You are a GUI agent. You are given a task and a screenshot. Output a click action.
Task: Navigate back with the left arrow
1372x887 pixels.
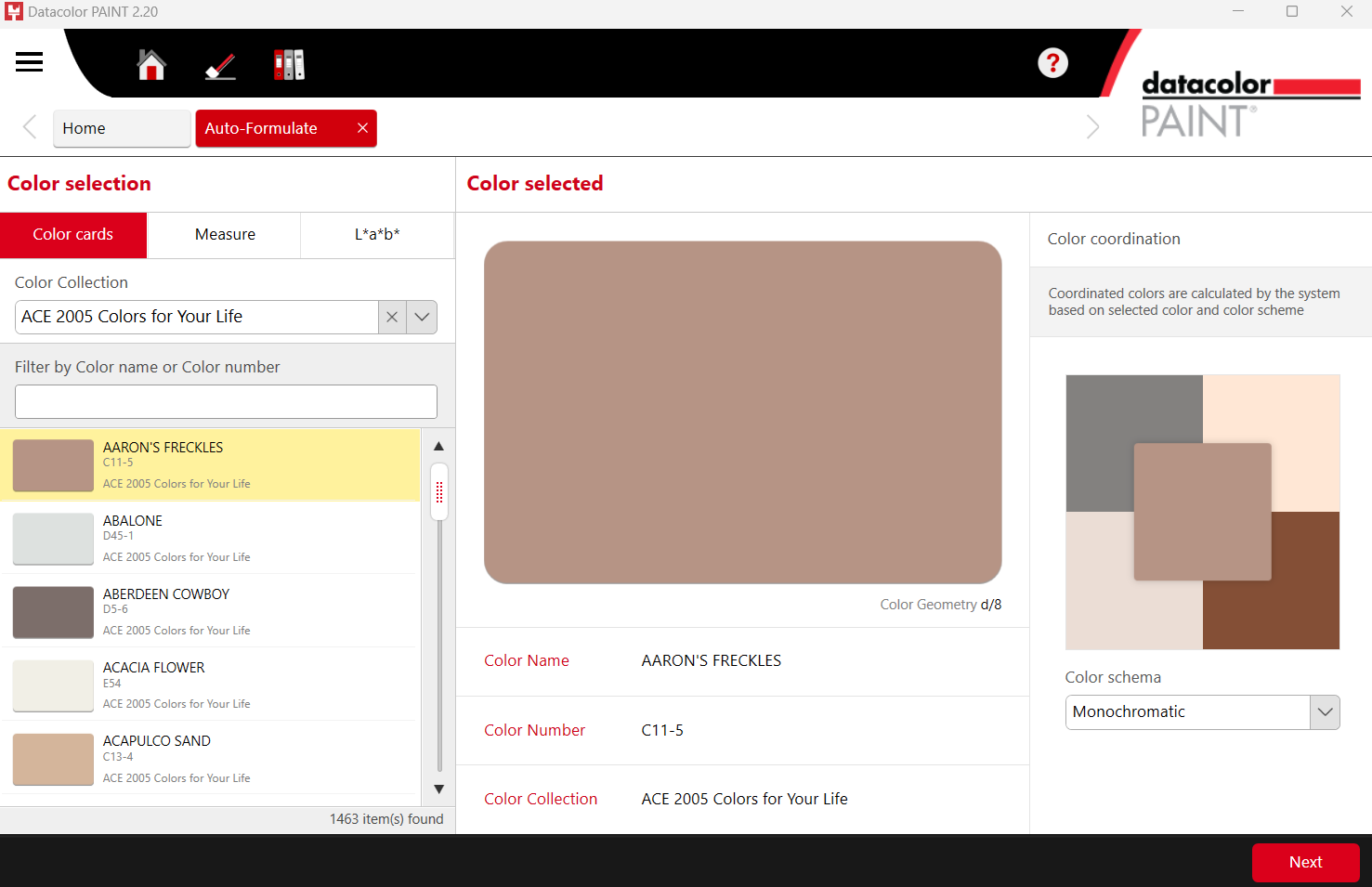tap(30, 127)
